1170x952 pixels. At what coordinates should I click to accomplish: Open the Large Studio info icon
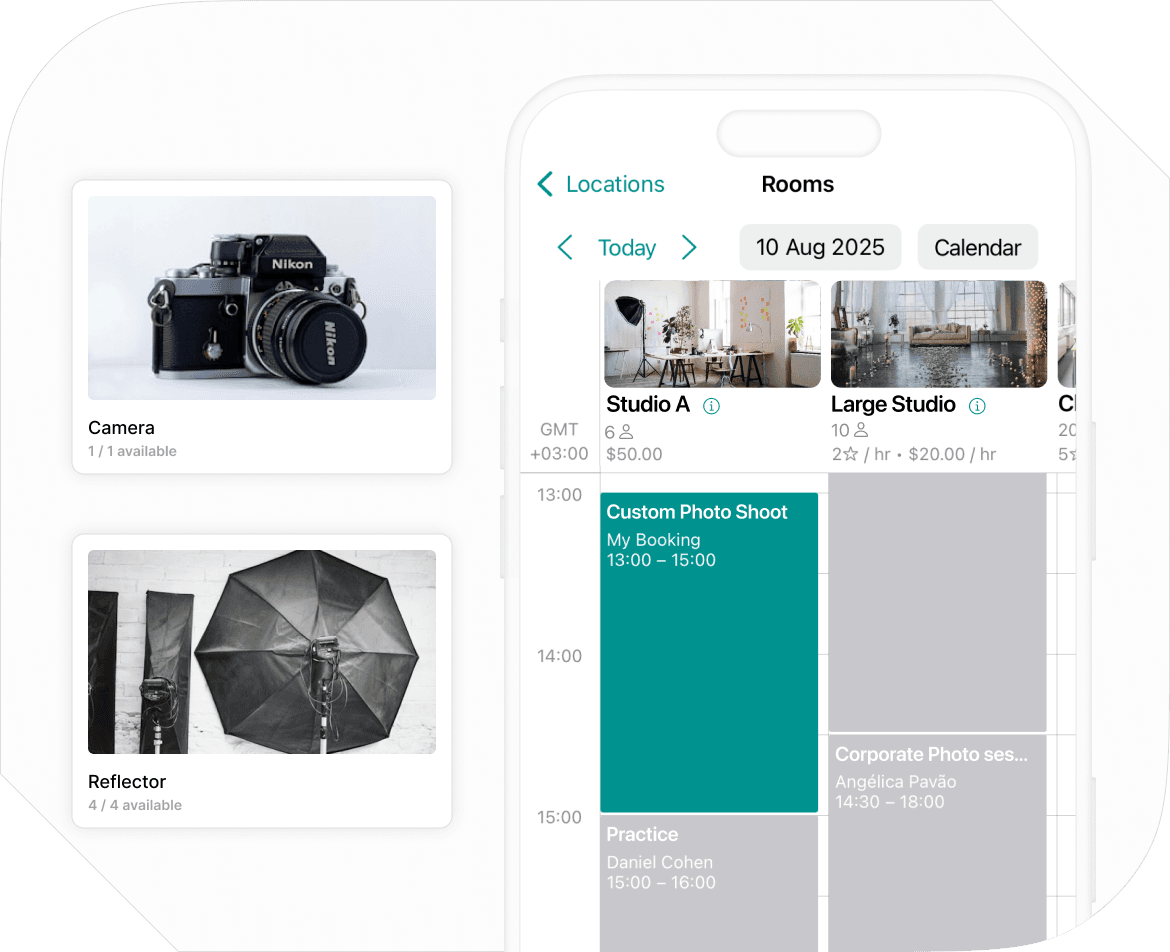point(975,405)
